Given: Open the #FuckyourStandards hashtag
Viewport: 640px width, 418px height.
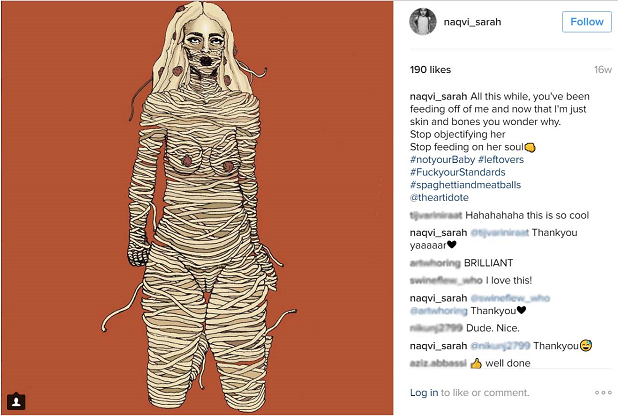Looking at the screenshot, I should [x=458, y=172].
